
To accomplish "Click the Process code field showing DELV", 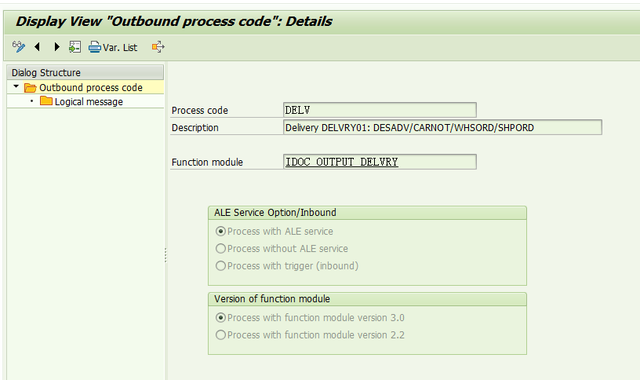I will tap(380, 110).
